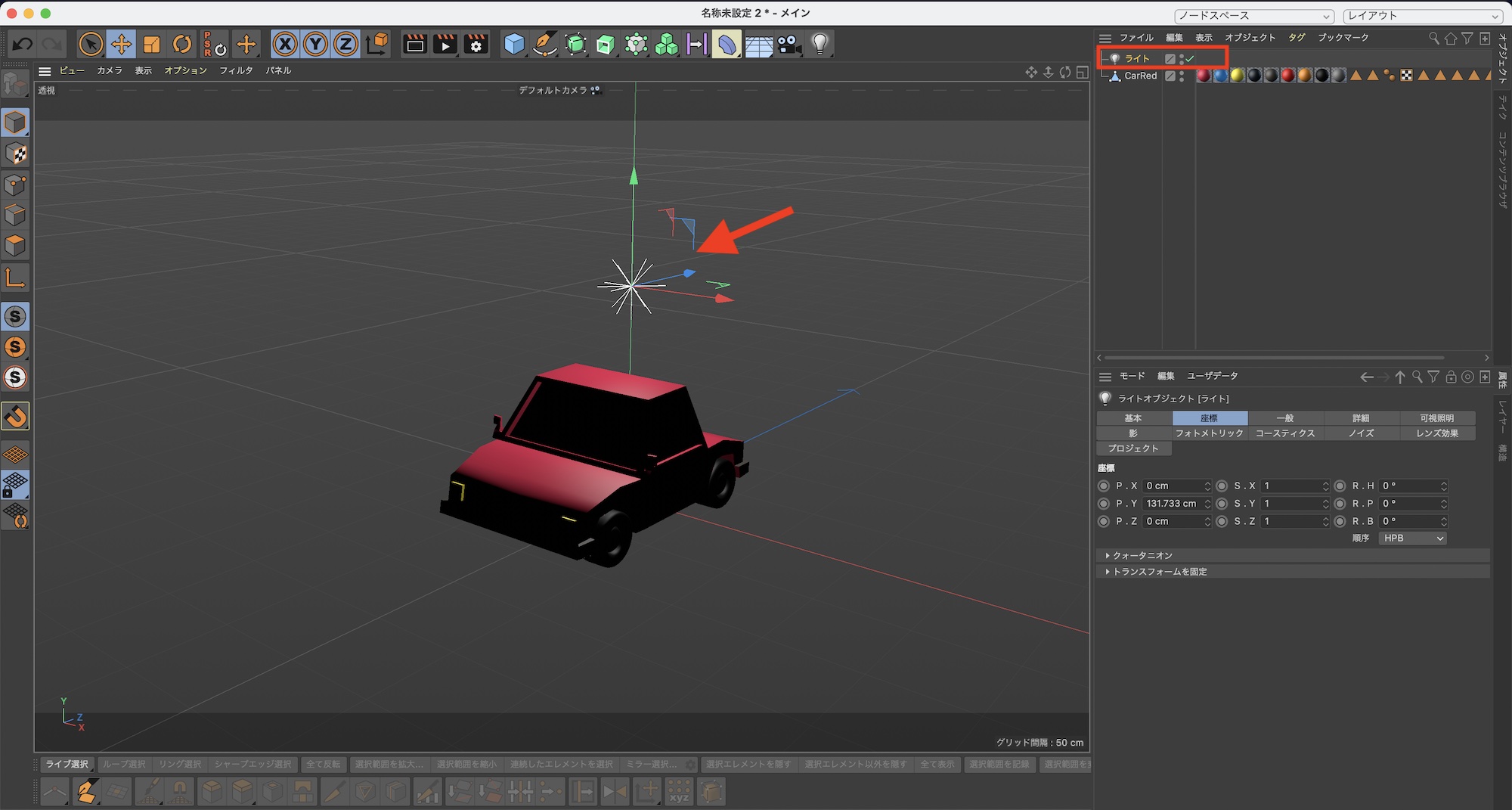Add a Cube primitive object
This screenshot has height=810, width=1512.
pos(514,45)
